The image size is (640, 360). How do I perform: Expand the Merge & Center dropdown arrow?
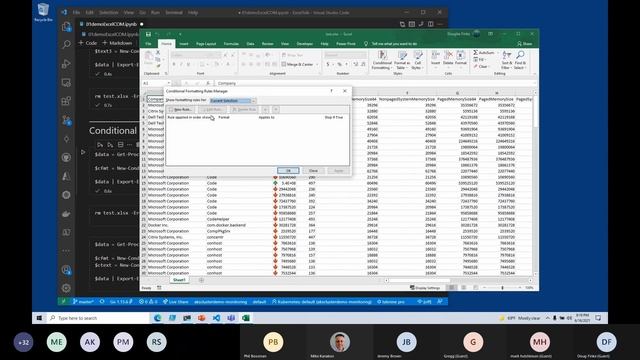point(317,64)
